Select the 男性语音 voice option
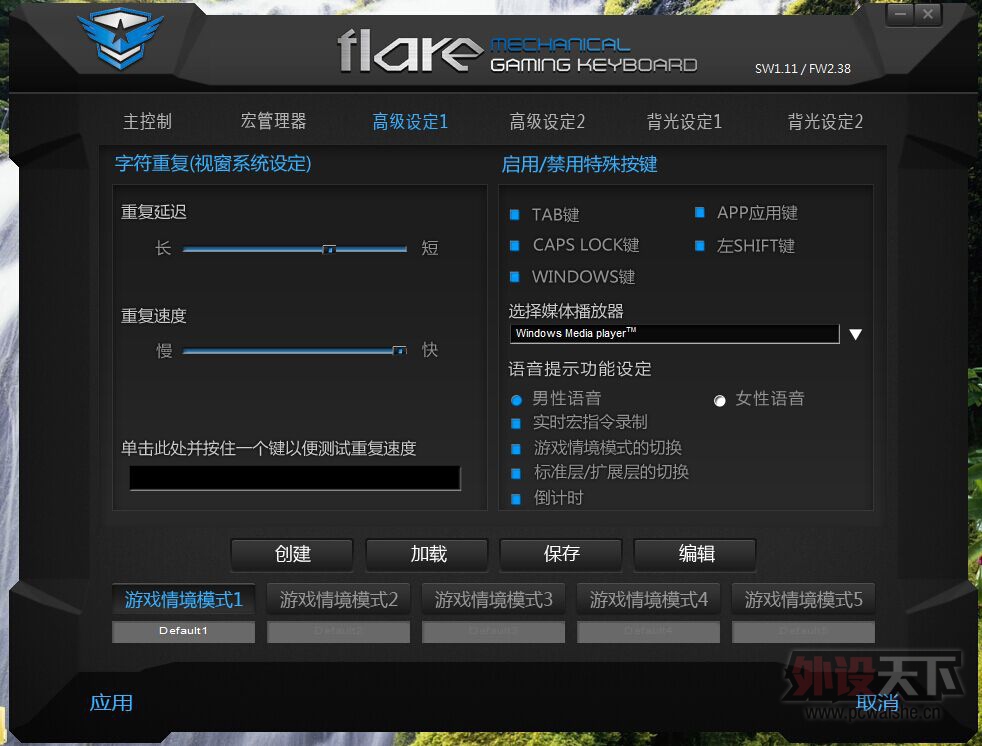982x746 pixels. [516, 399]
